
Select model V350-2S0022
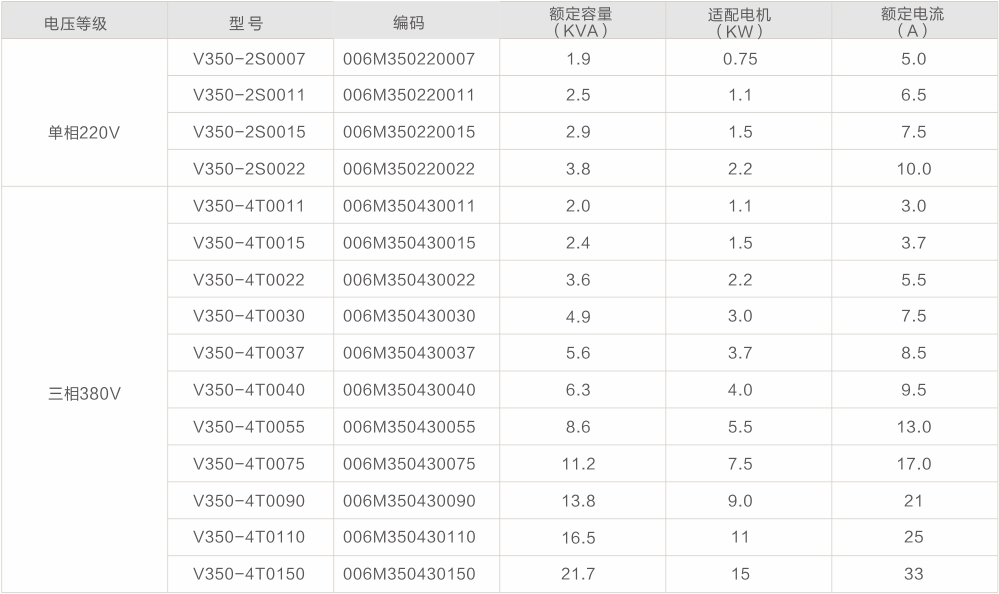click(249, 169)
